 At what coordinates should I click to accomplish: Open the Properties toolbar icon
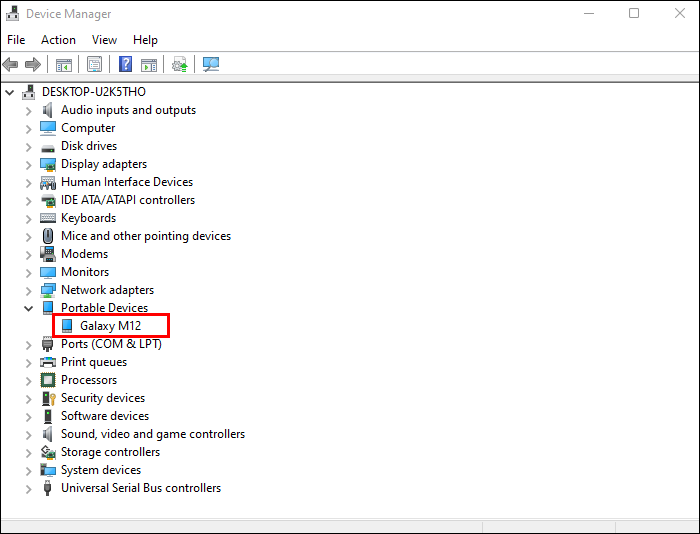pyautogui.click(x=94, y=65)
